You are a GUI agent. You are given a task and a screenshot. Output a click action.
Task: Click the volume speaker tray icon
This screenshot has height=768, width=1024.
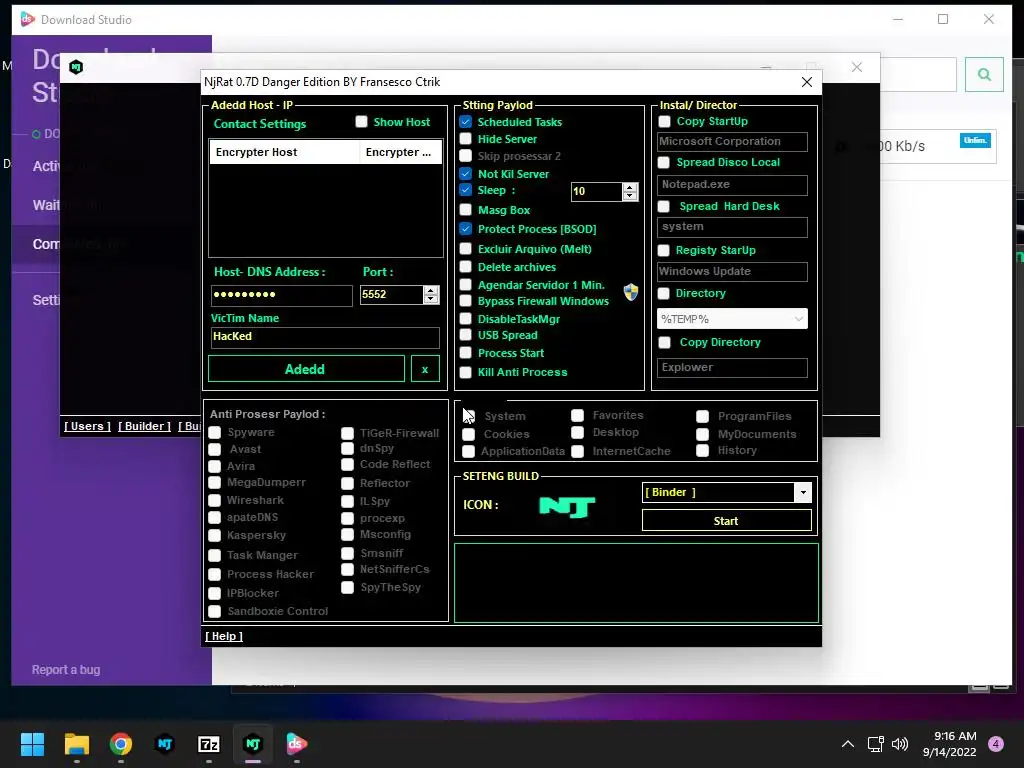click(x=900, y=744)
